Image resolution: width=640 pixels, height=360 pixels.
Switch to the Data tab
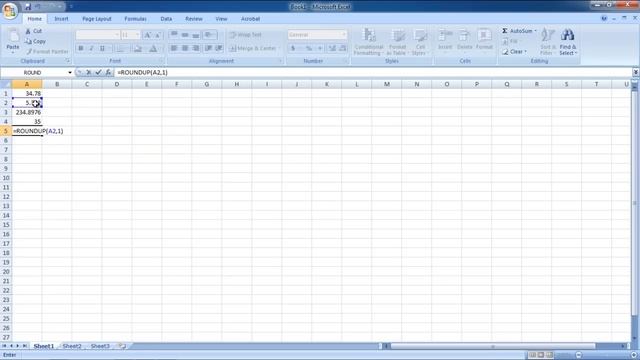point(166,19)
